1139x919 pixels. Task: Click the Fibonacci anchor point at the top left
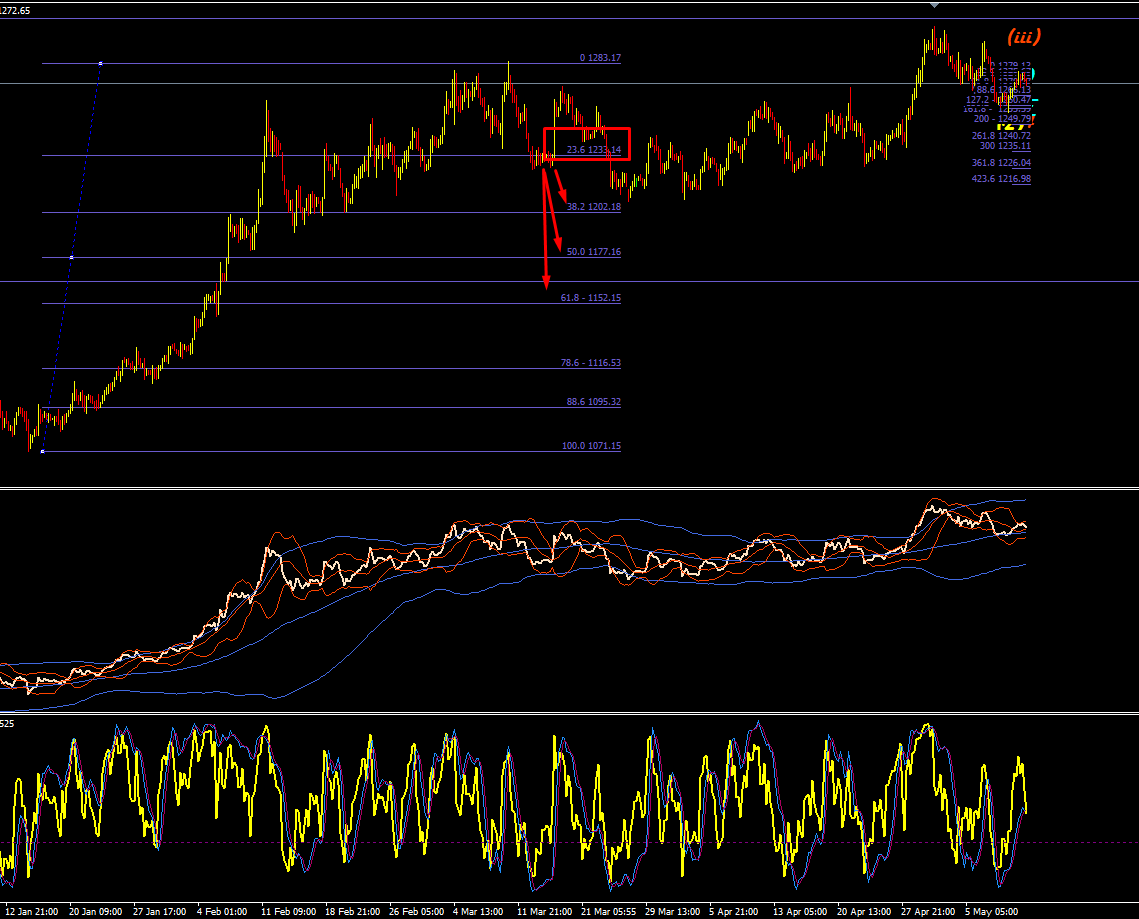100,64
